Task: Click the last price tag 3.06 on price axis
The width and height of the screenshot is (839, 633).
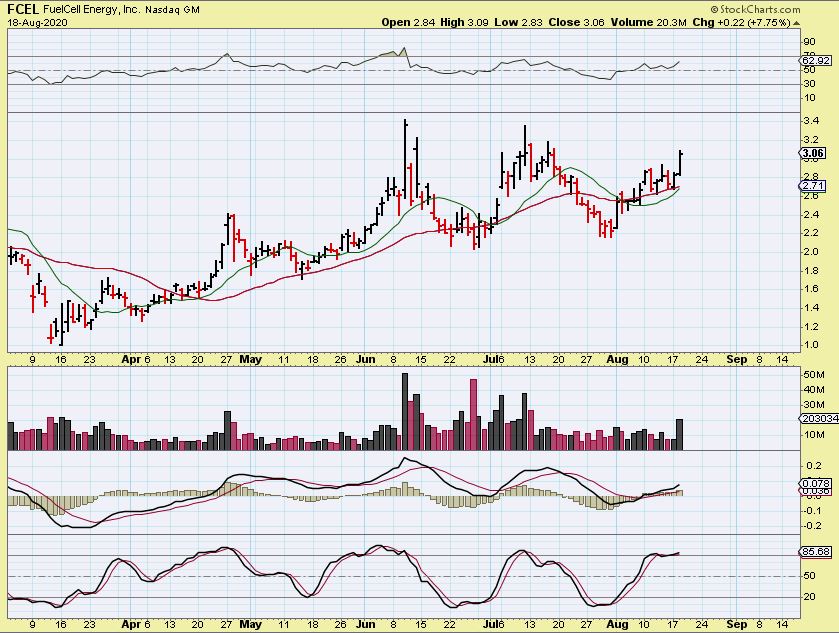Action: 814,153
